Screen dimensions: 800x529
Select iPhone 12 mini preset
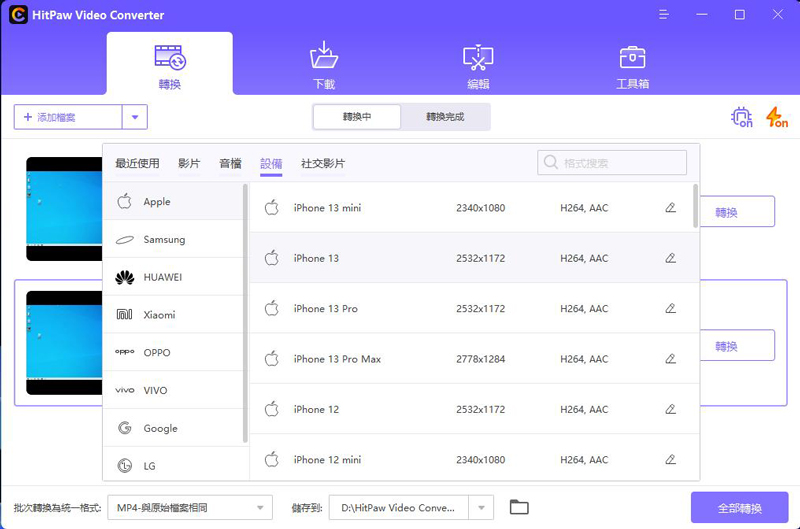[474, 458]
